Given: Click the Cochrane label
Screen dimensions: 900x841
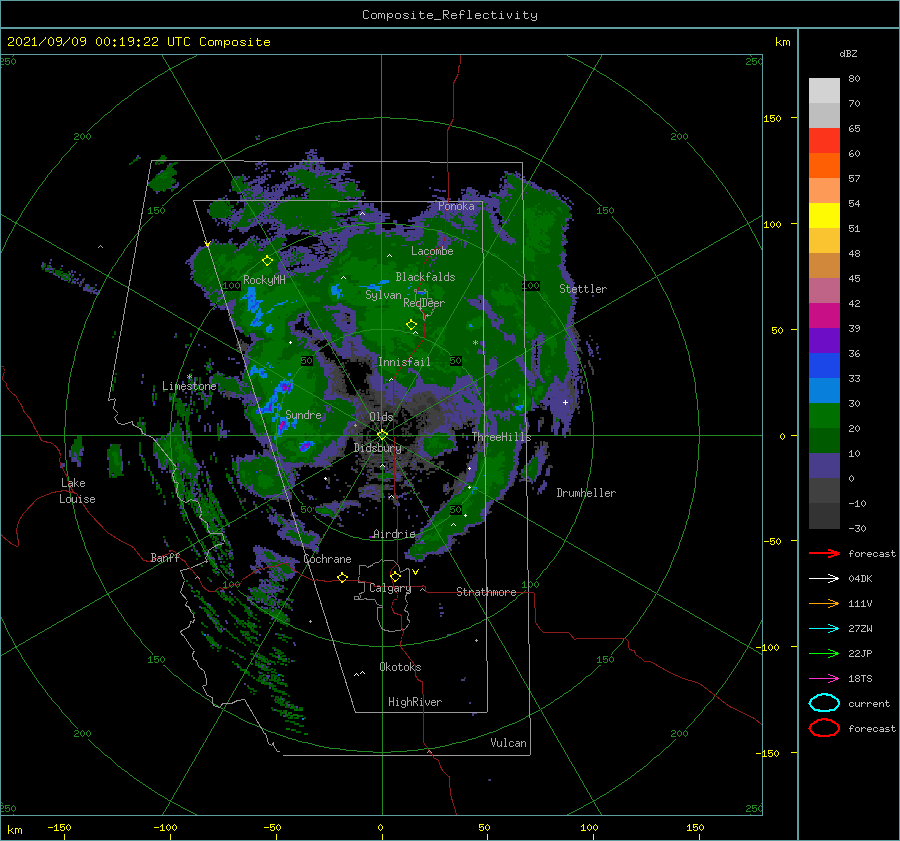Looking at the screenshot, I should tap(327, 559).
